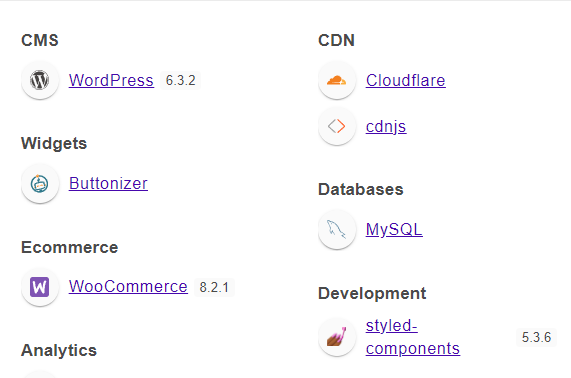Click the Analytics category heading
The width and height of the screenshot is (571, 378).
click(x=59, y=351)
